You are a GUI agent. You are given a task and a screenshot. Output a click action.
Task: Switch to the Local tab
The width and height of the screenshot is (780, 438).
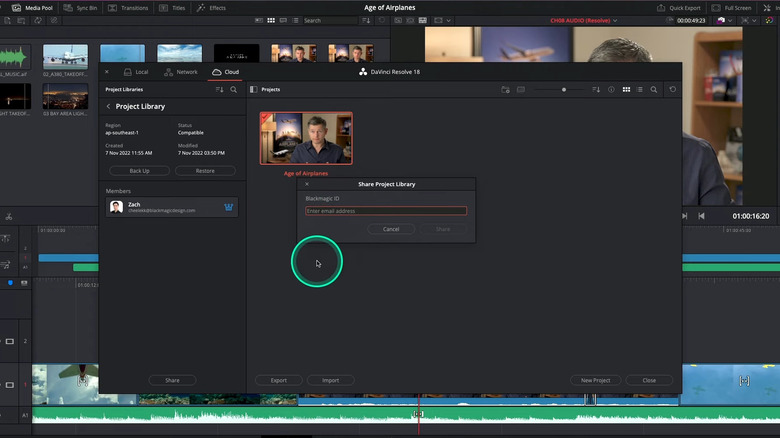point(135,72)
